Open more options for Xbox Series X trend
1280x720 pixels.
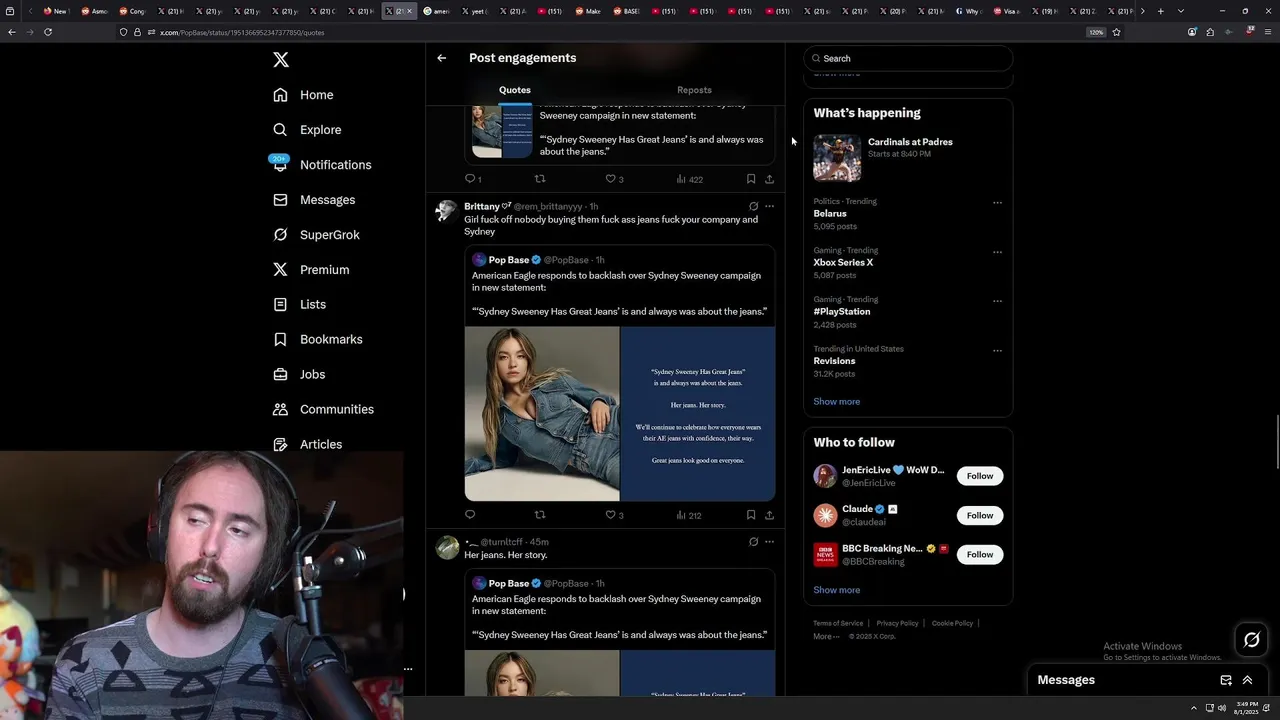(x=997, y=252)
